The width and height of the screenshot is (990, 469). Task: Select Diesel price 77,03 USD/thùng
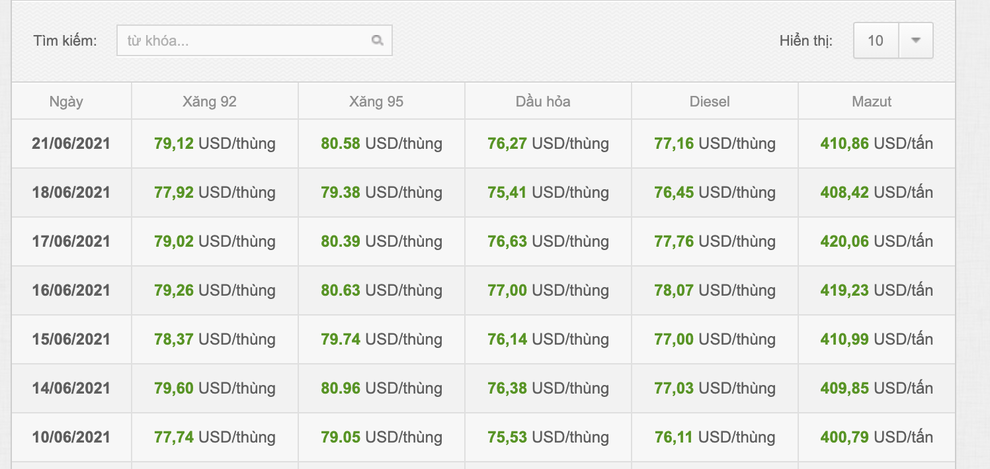point(715,389)
